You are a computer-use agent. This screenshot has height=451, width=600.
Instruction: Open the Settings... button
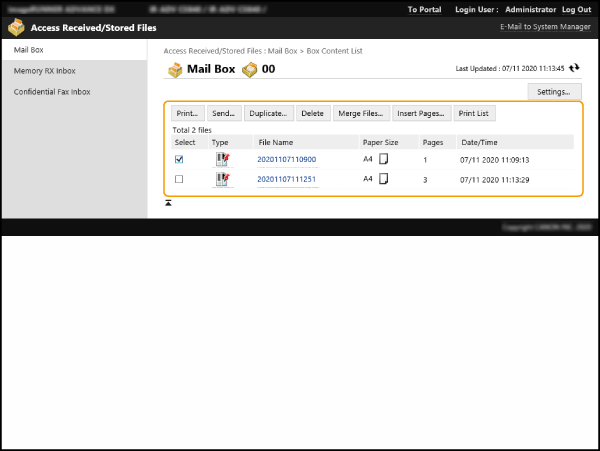coord(553,92)
